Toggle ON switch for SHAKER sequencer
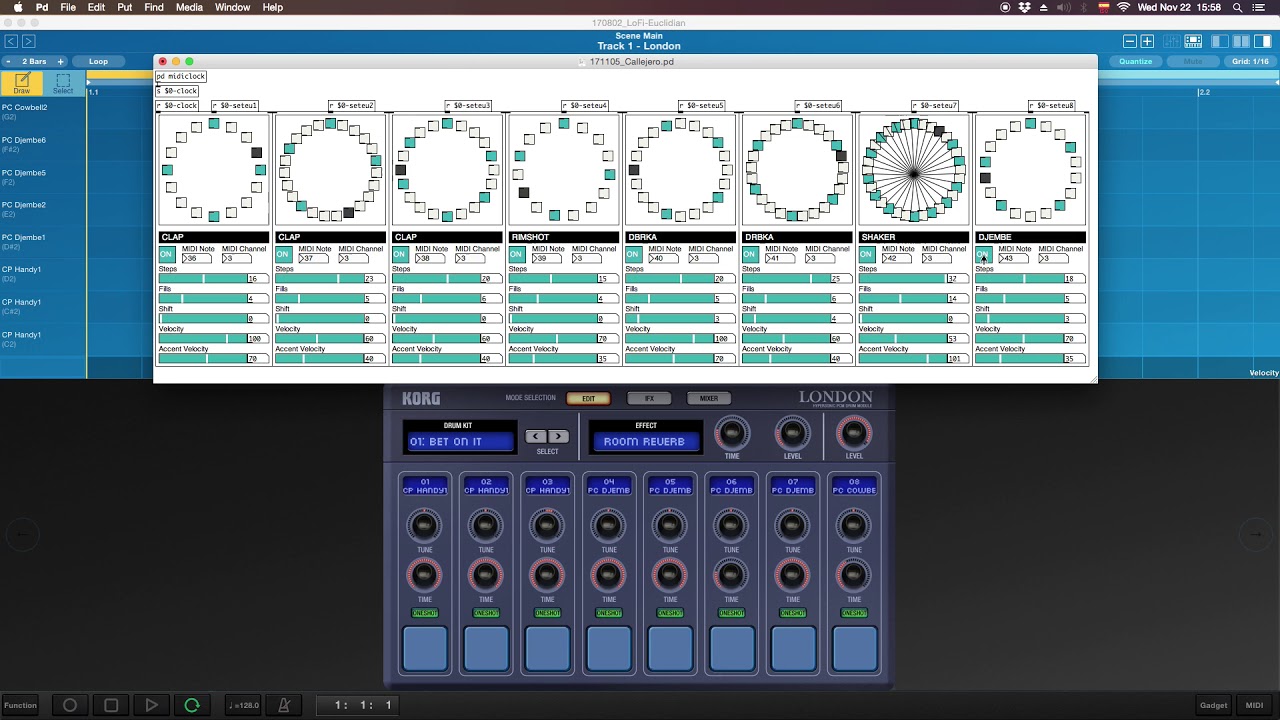Image resolution: width=1280 pixels, height=720 pixels. [x=867, y=254]
